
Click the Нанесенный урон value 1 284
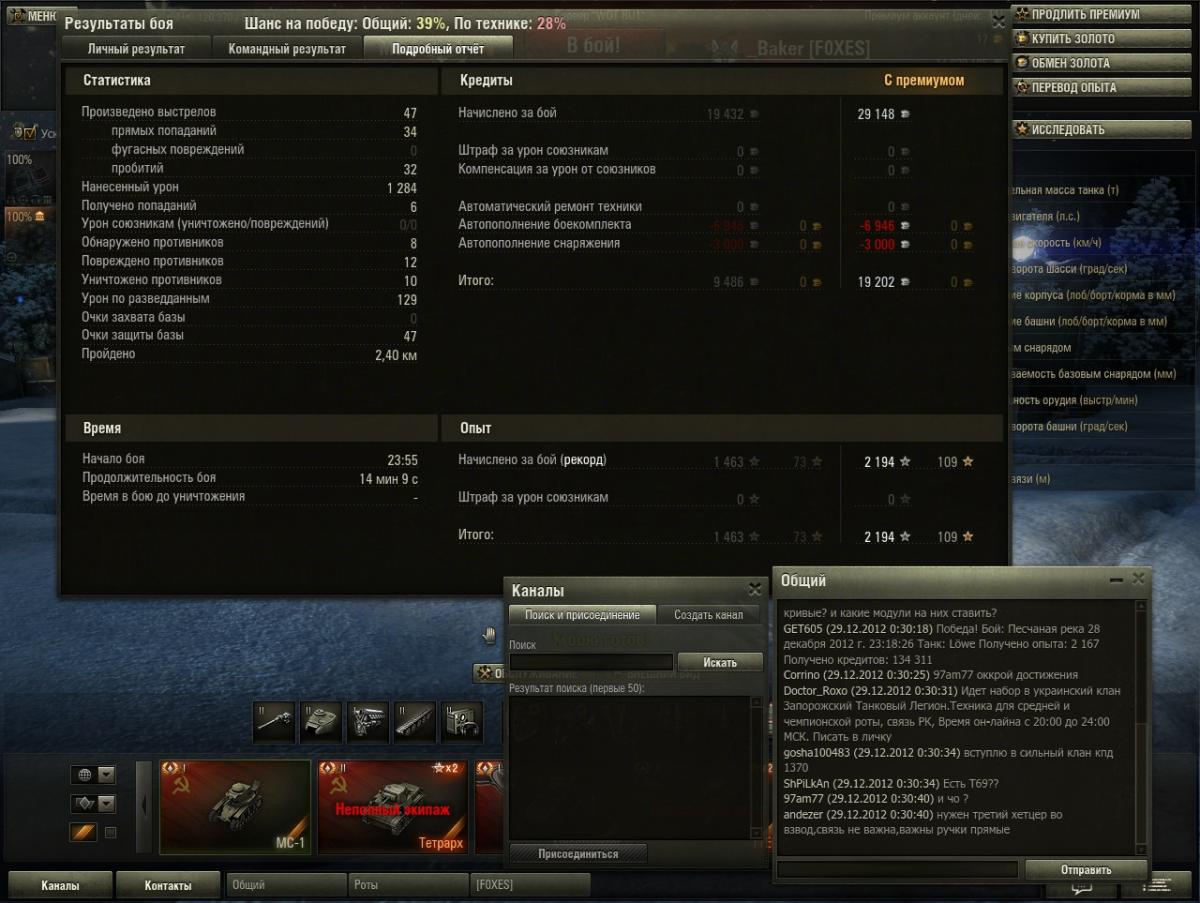(402, 187)
